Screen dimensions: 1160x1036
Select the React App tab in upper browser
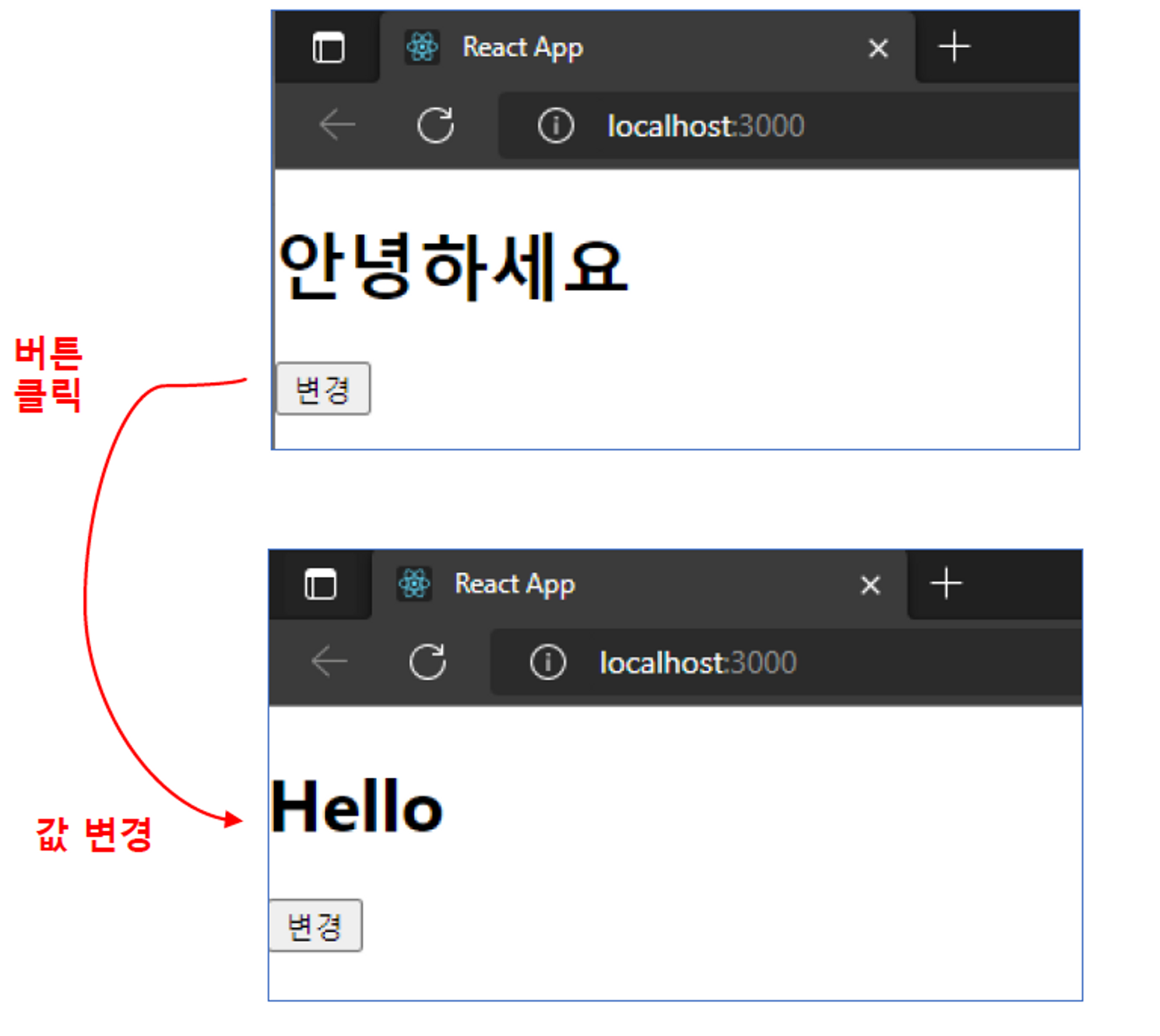(x=647, y=47)
